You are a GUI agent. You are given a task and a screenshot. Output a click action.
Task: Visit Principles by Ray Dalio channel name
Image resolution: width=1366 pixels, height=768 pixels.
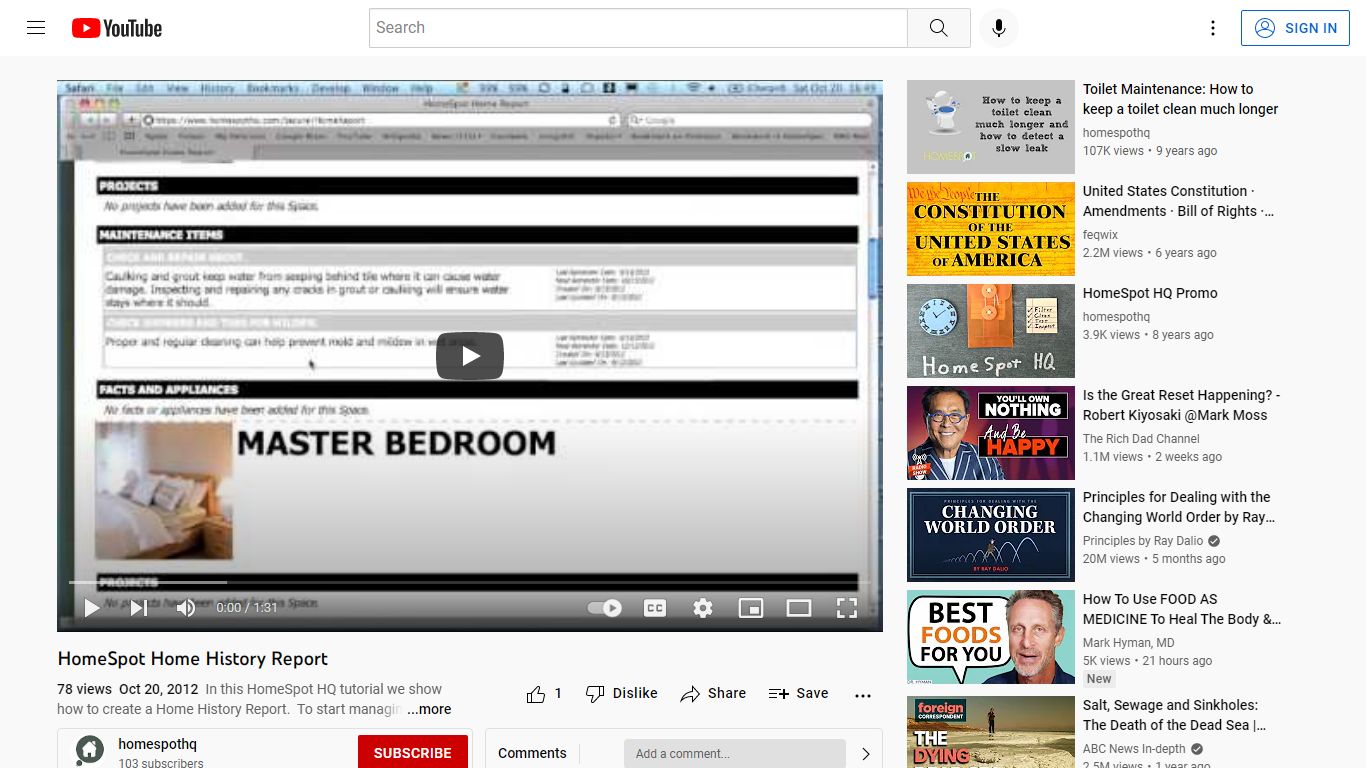click(x=1143, y=541)
